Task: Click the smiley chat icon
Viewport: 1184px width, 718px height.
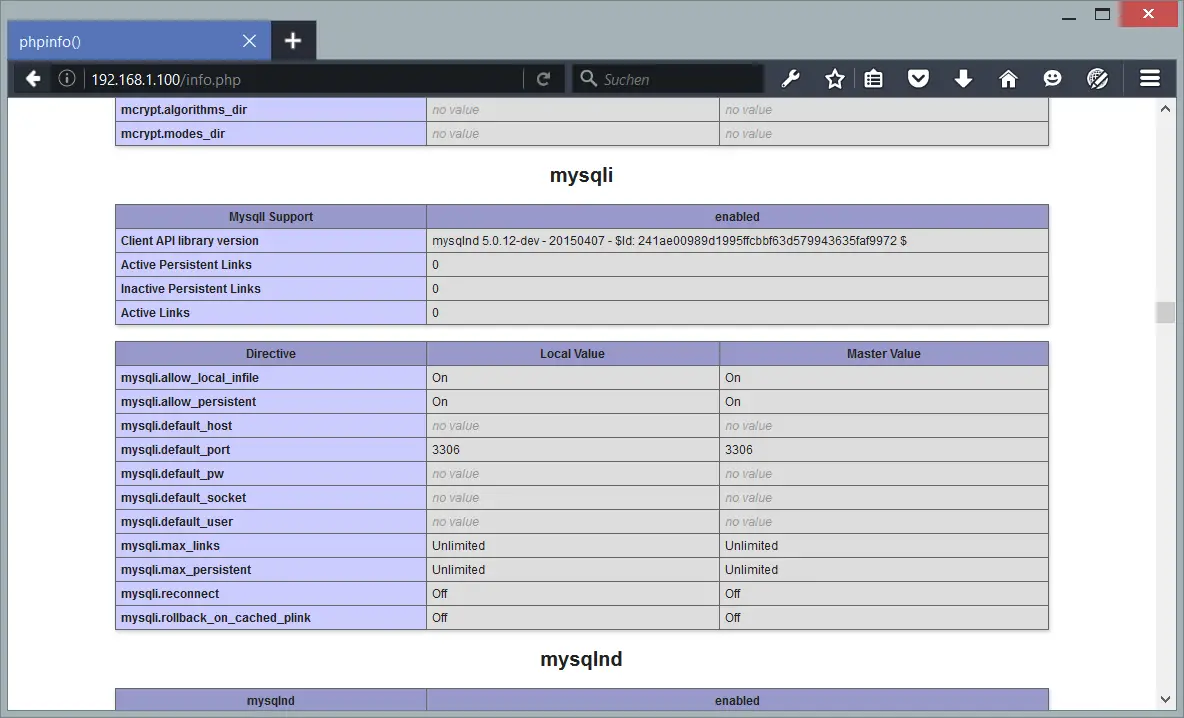Action: click(1052, 79)
